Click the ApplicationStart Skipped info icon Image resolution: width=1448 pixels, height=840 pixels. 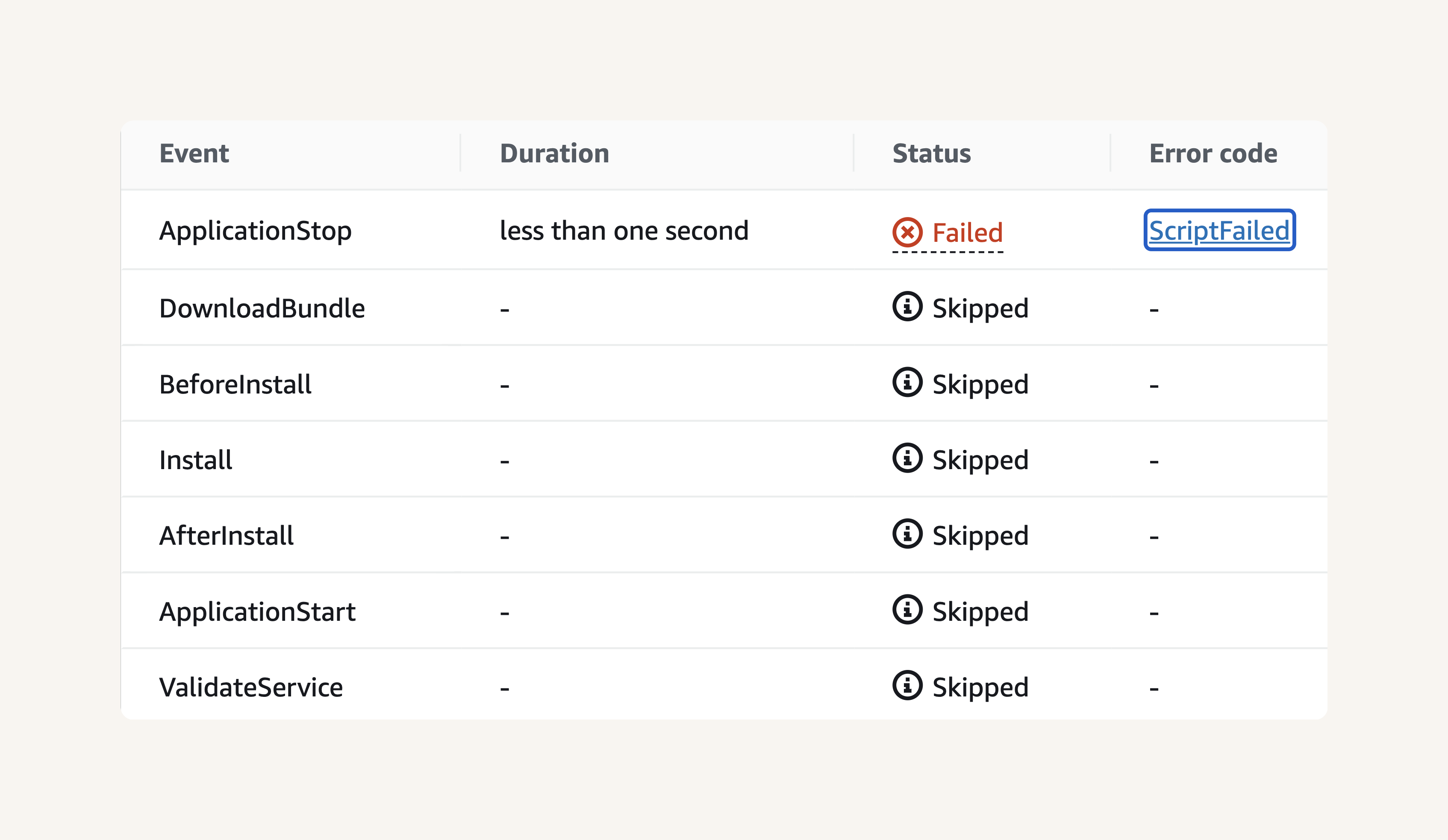pyautogui.click(x=907, y=610)
